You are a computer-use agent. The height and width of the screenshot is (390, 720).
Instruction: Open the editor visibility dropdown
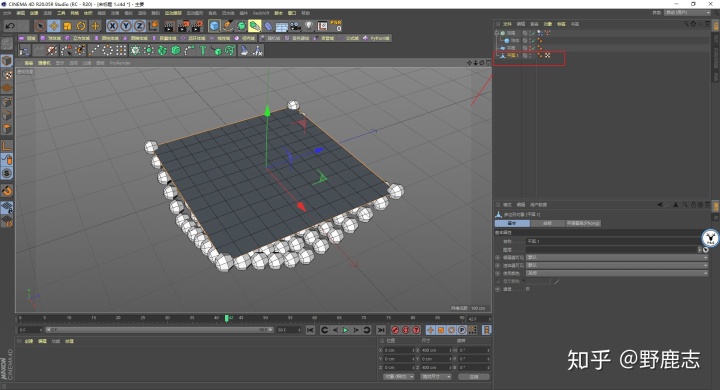tap(617, 258)
